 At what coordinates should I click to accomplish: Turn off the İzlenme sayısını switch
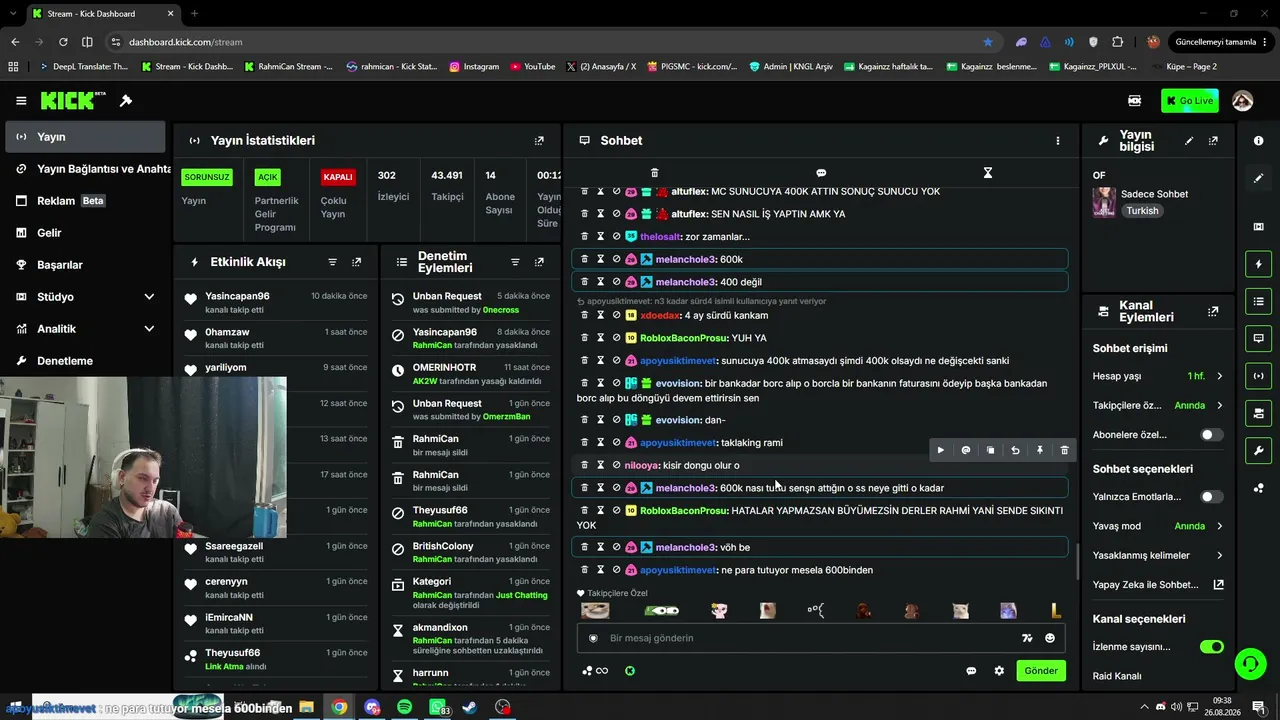click(x=1211, y=647)
